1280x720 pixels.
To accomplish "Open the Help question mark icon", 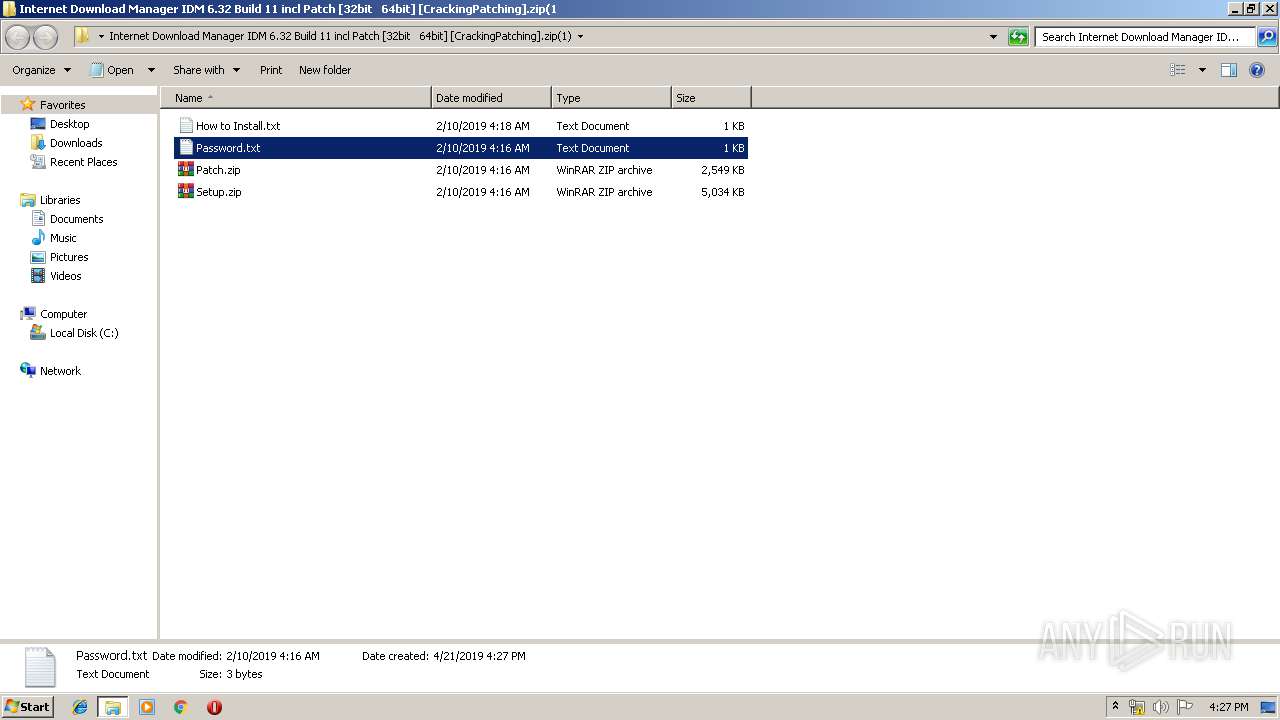I will tap(1258, 70).
